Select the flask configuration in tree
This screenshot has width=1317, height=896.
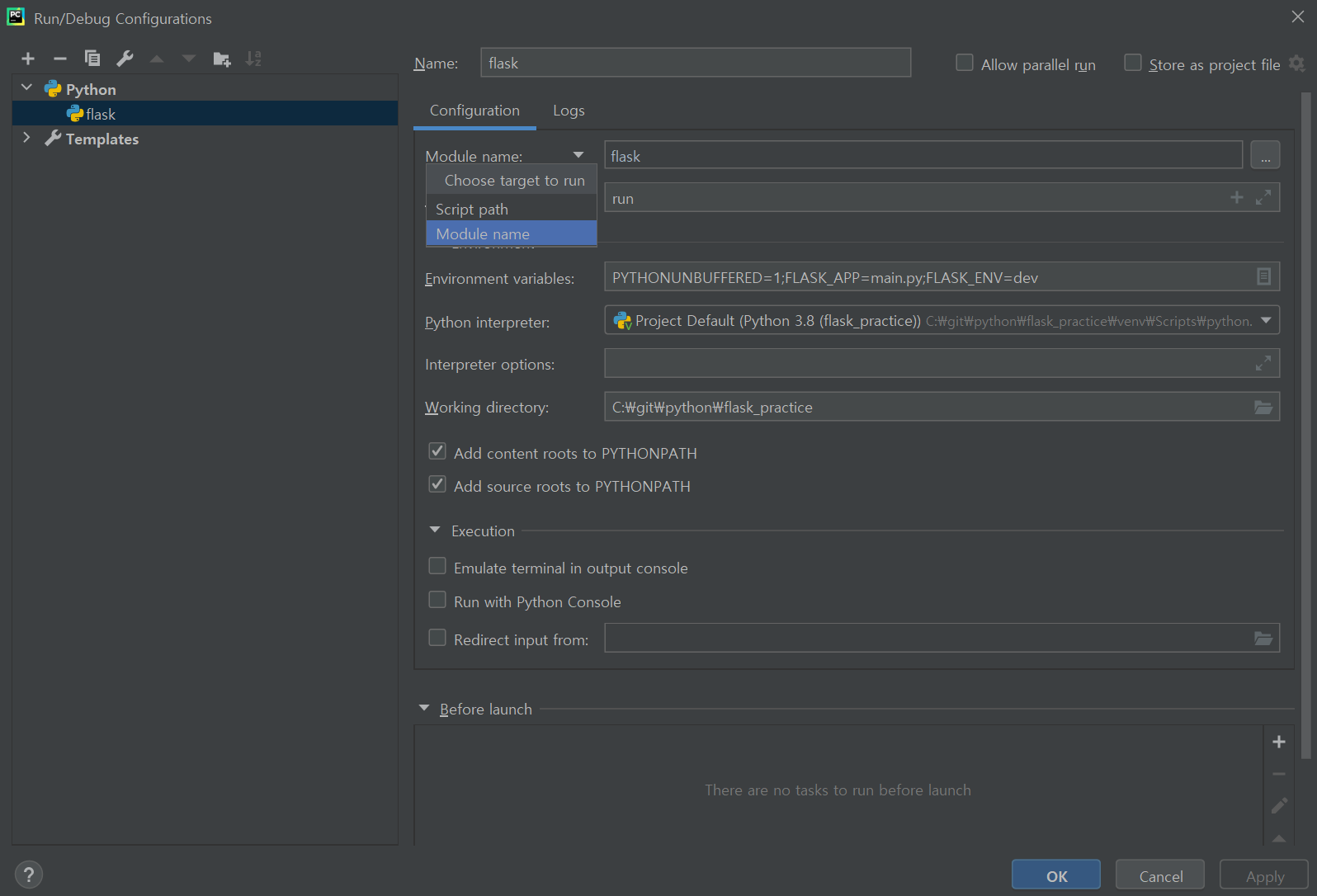(x=205, y=114)
